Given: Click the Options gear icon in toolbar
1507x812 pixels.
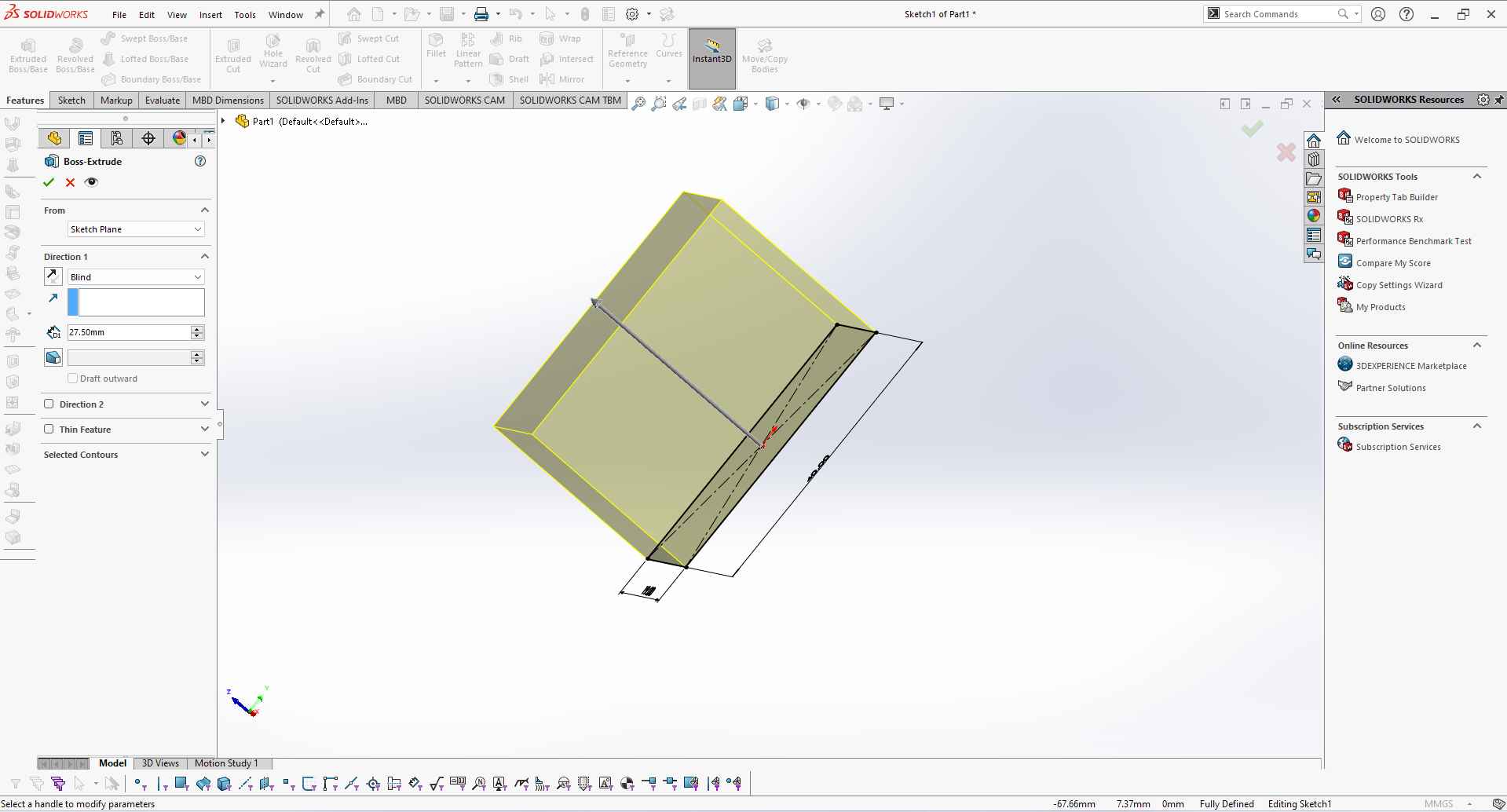Looking at the screenshot, I should (x=632, y=14).
